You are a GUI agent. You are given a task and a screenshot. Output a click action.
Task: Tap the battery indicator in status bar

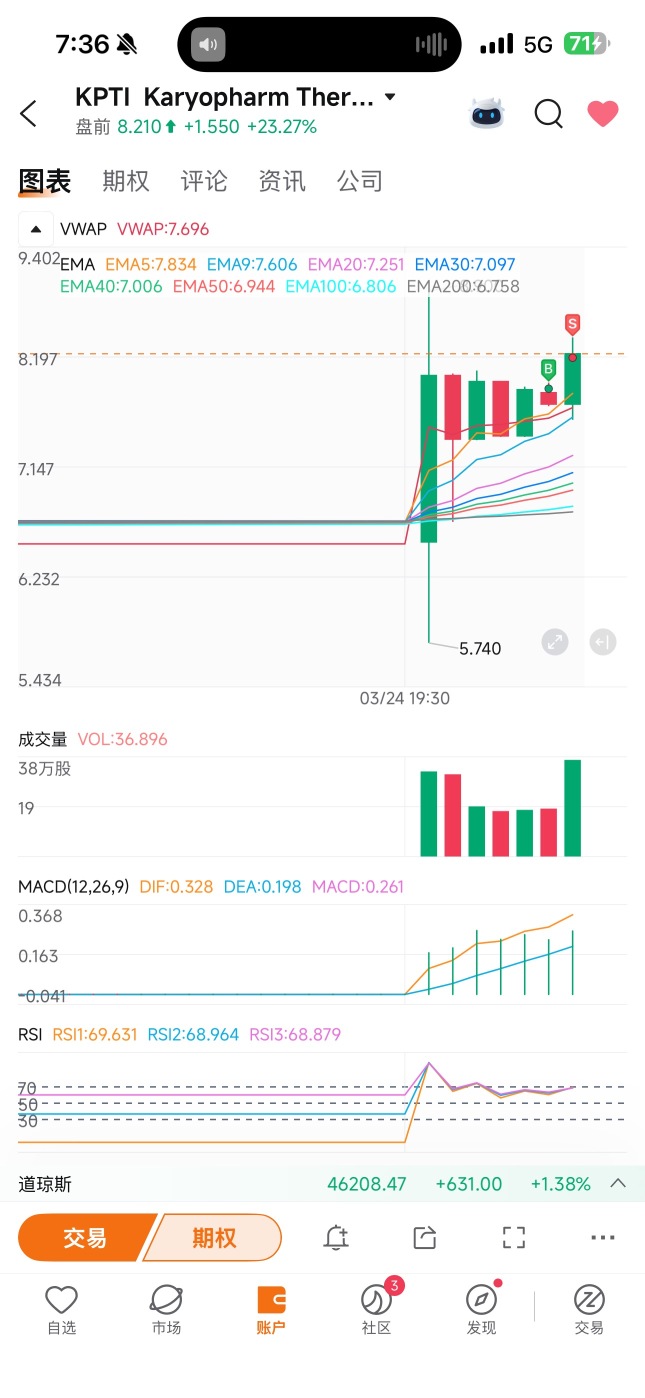tap(587, 44)
